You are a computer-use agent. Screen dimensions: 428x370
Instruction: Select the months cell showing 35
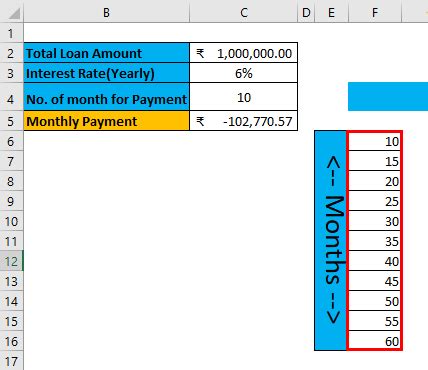click(x=375, y=241)
